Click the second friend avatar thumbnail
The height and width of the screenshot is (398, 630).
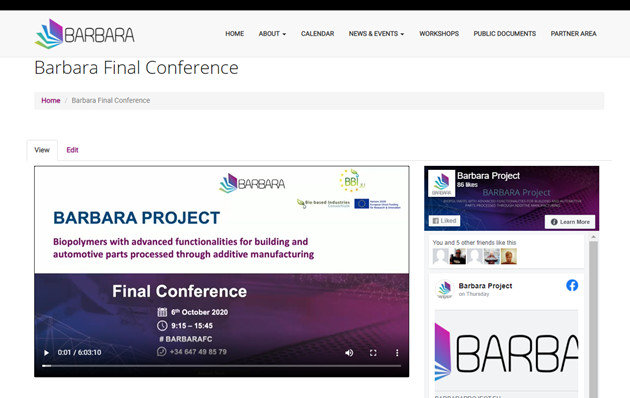click(x=458, y=256)
